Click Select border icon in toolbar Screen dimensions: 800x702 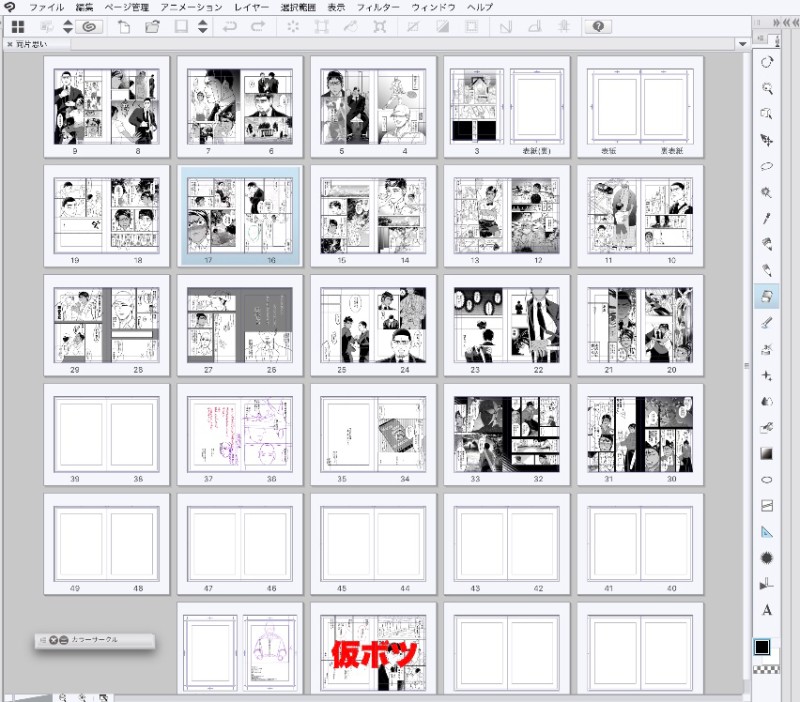coord(471,27)
